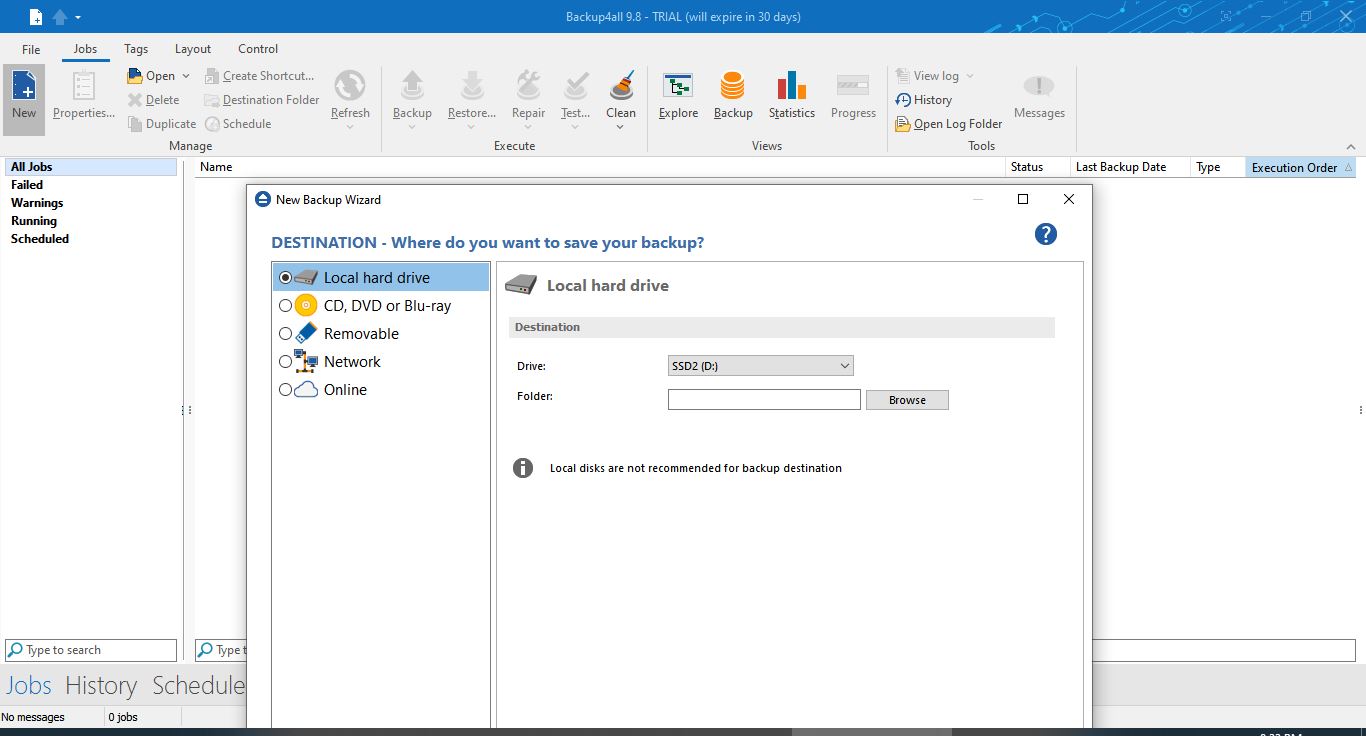Expand the Backup execute dropdown arrow
1366x736 pixels.
(x=412, y=127)
